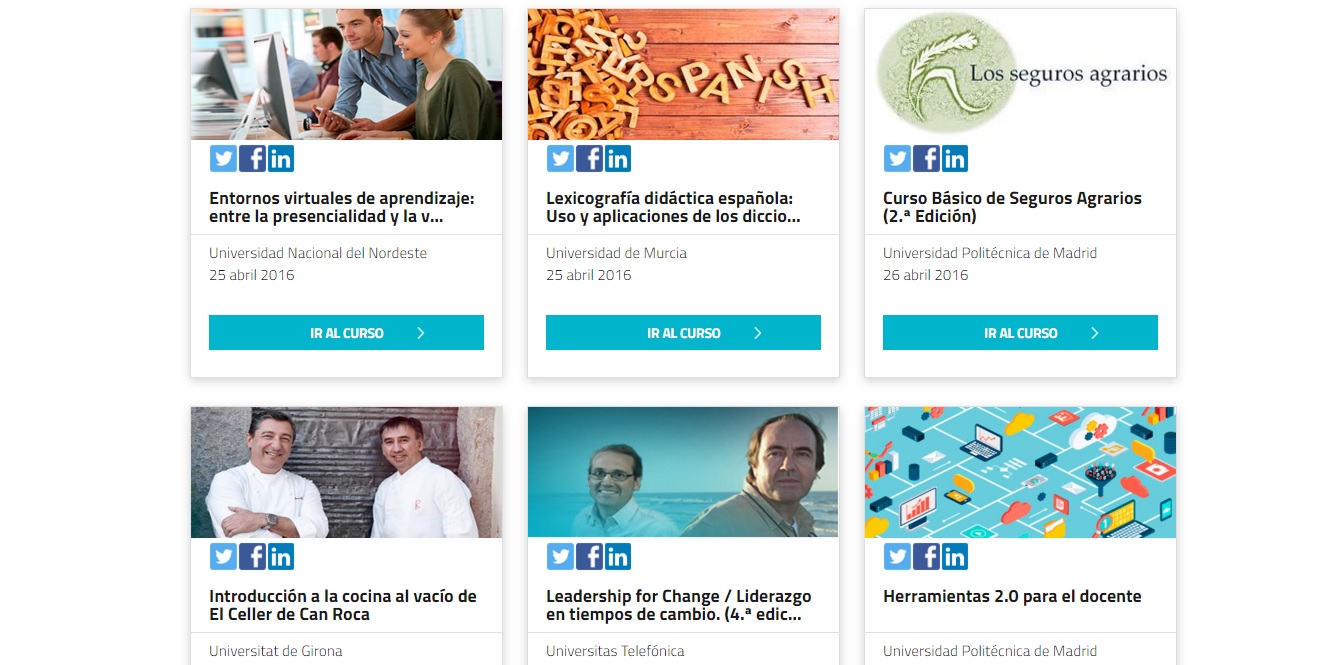Open Herramientas 2.0 para el docente title
The height and width of the screenshot is (665, 1339).
[1012, 596]
